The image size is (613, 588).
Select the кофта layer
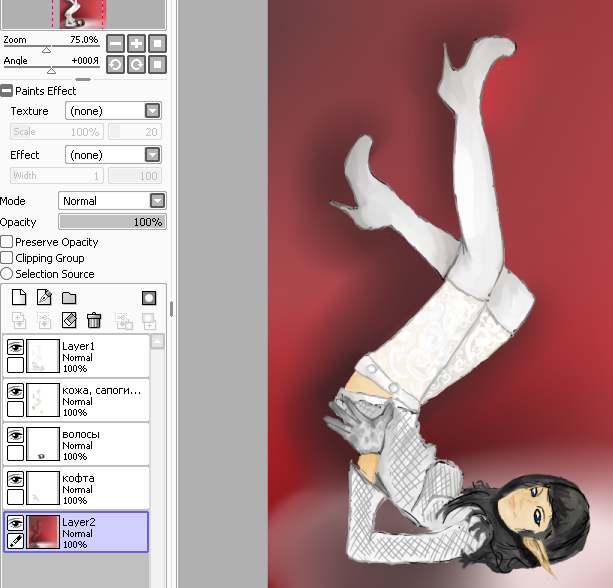coord(76,488)
